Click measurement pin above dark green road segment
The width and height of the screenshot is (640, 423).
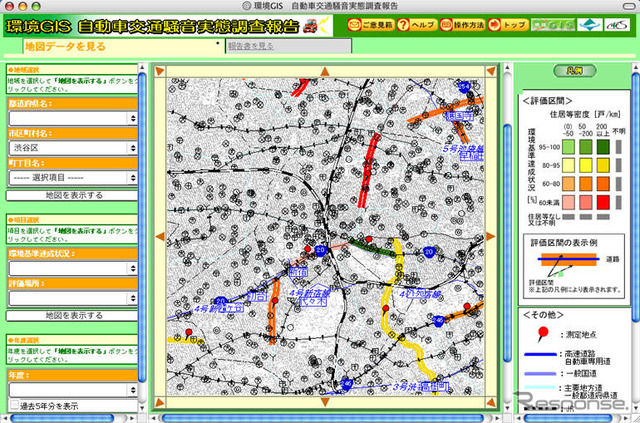click(x=369, y=241)
